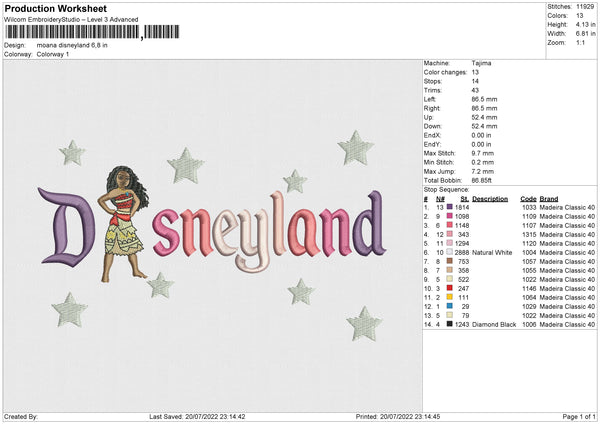
Task: Select the 'Description' column header
Action: pyautogui.click(x=490, y=199)
